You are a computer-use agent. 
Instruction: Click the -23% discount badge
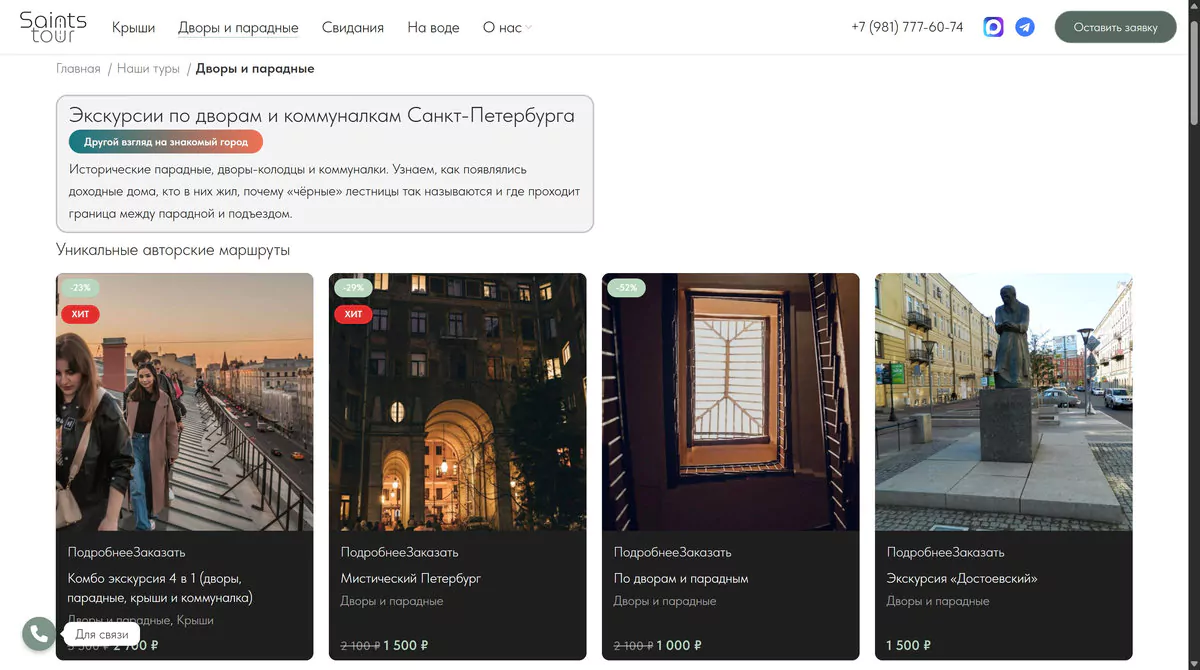(x=80, y=288)
